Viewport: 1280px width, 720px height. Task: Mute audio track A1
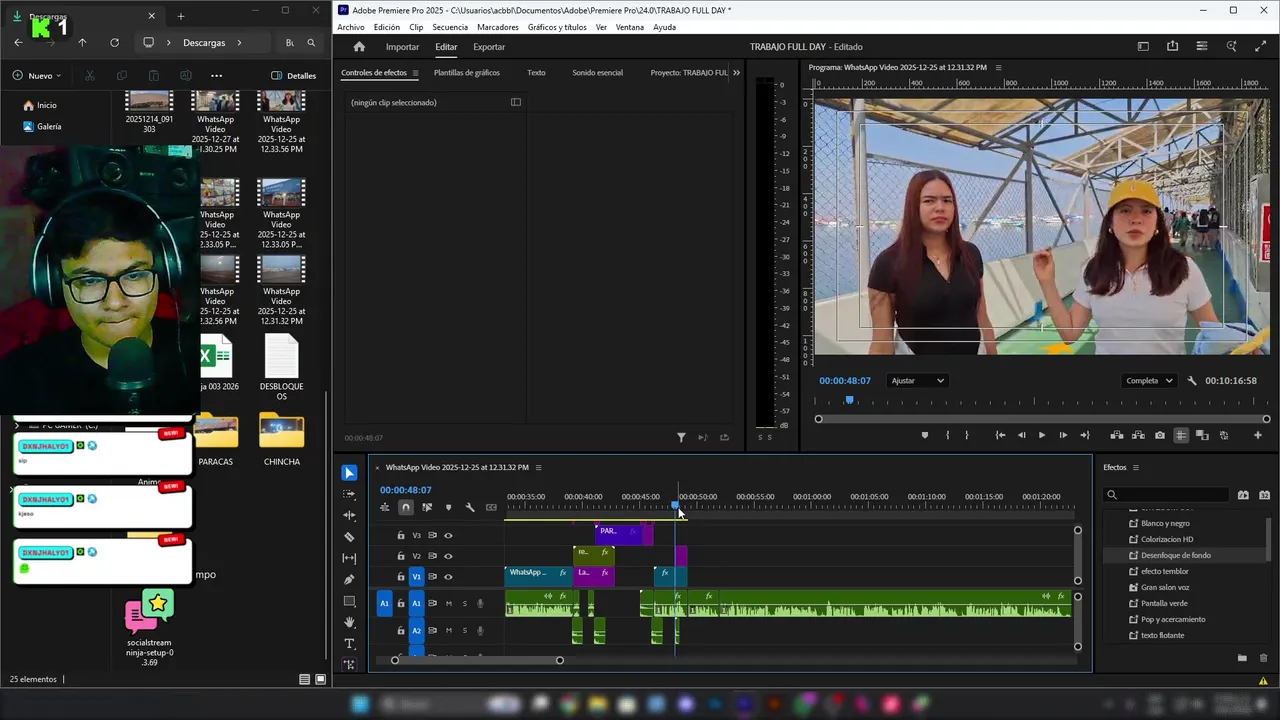(x=448, y=603)
